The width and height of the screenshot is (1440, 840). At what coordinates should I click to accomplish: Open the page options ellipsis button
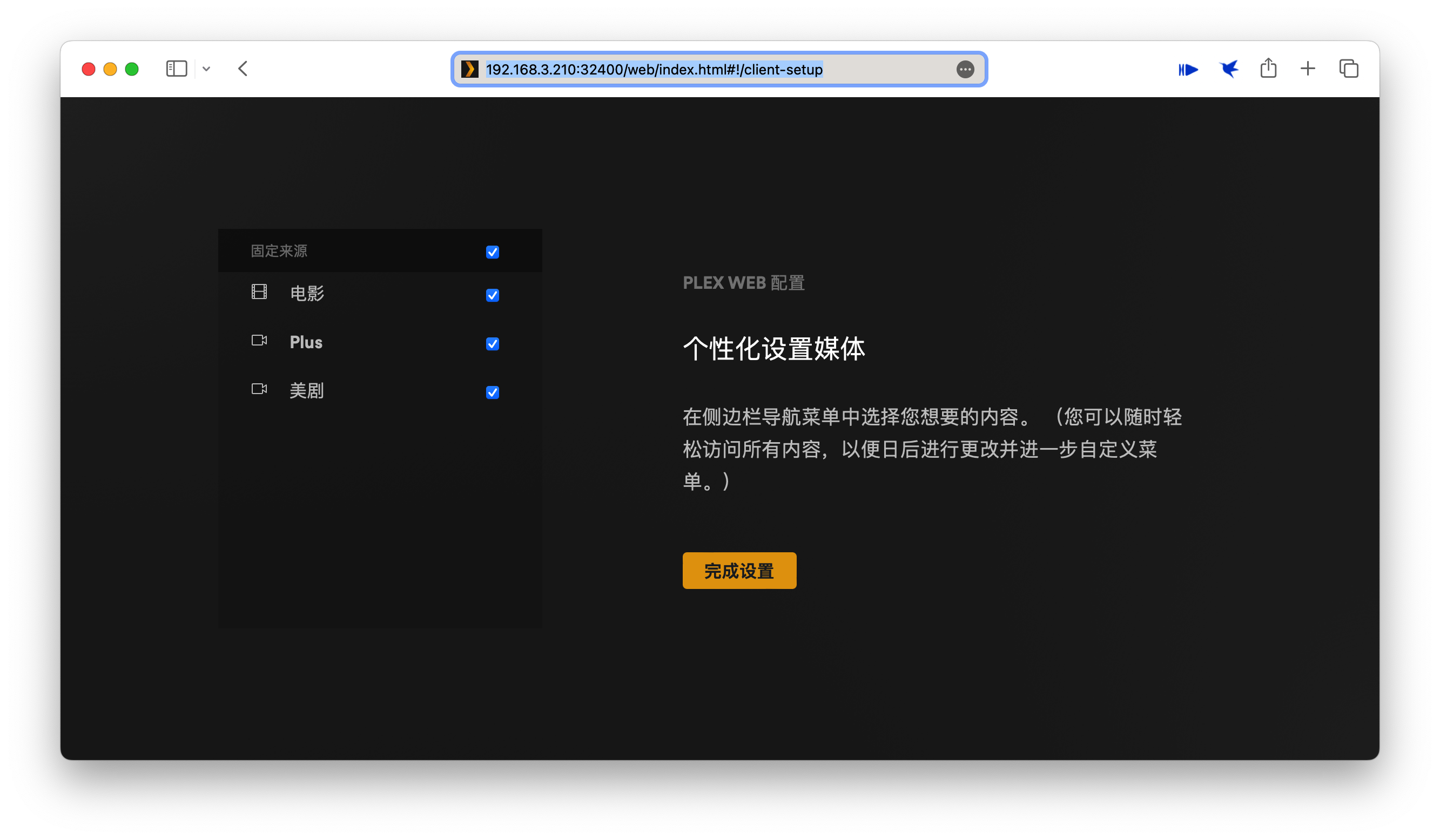pos(965,69)
